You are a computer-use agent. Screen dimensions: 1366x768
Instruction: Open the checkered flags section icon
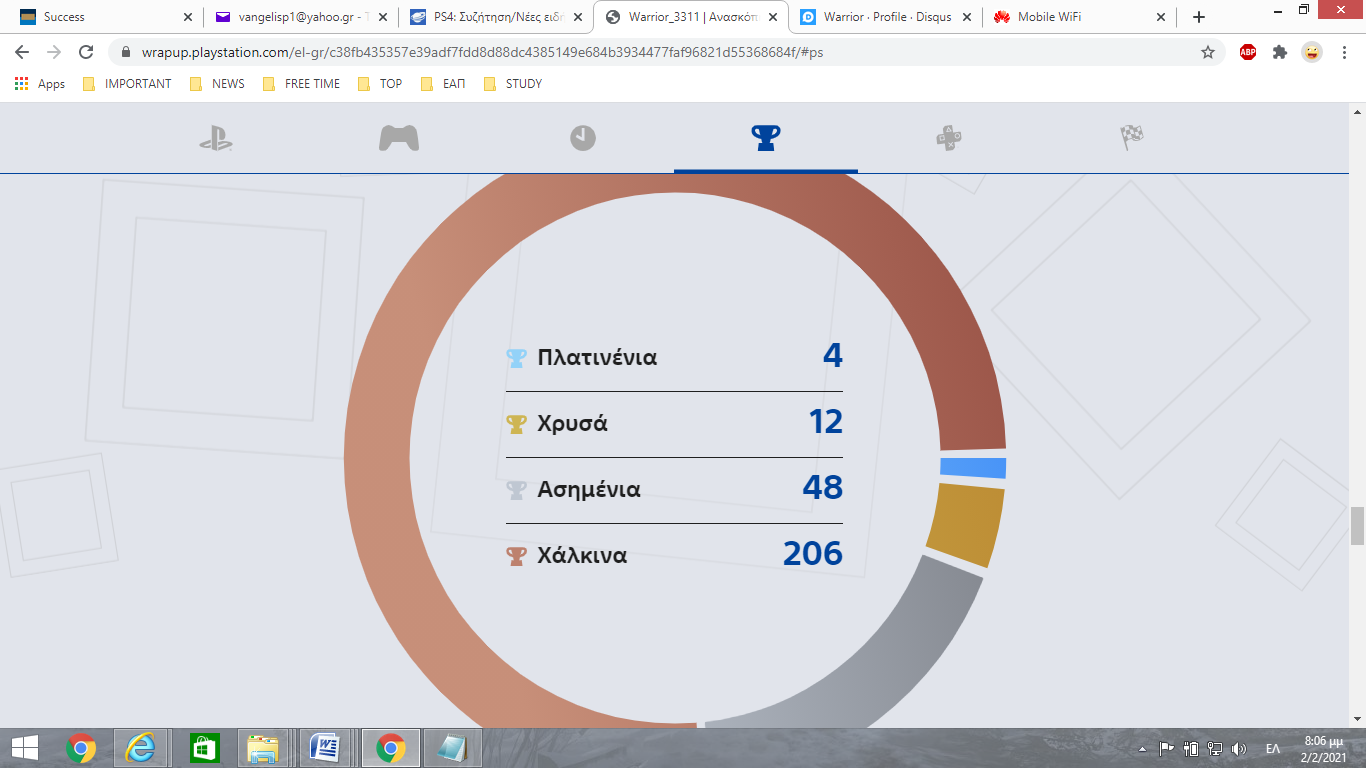point(1132,138)
